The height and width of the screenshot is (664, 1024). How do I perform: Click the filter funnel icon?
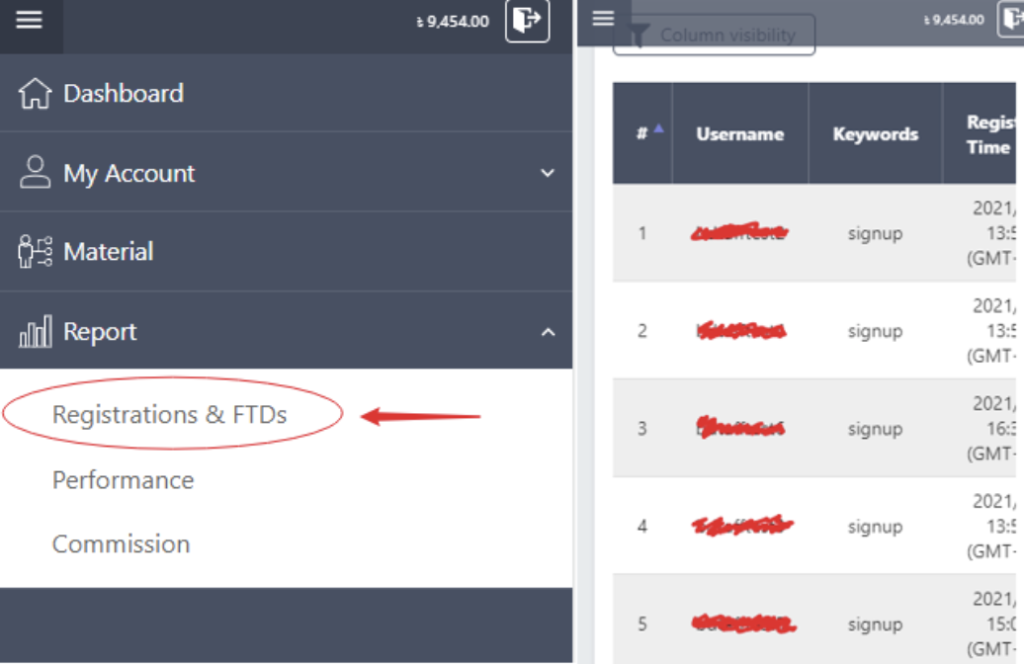(638, 35)
